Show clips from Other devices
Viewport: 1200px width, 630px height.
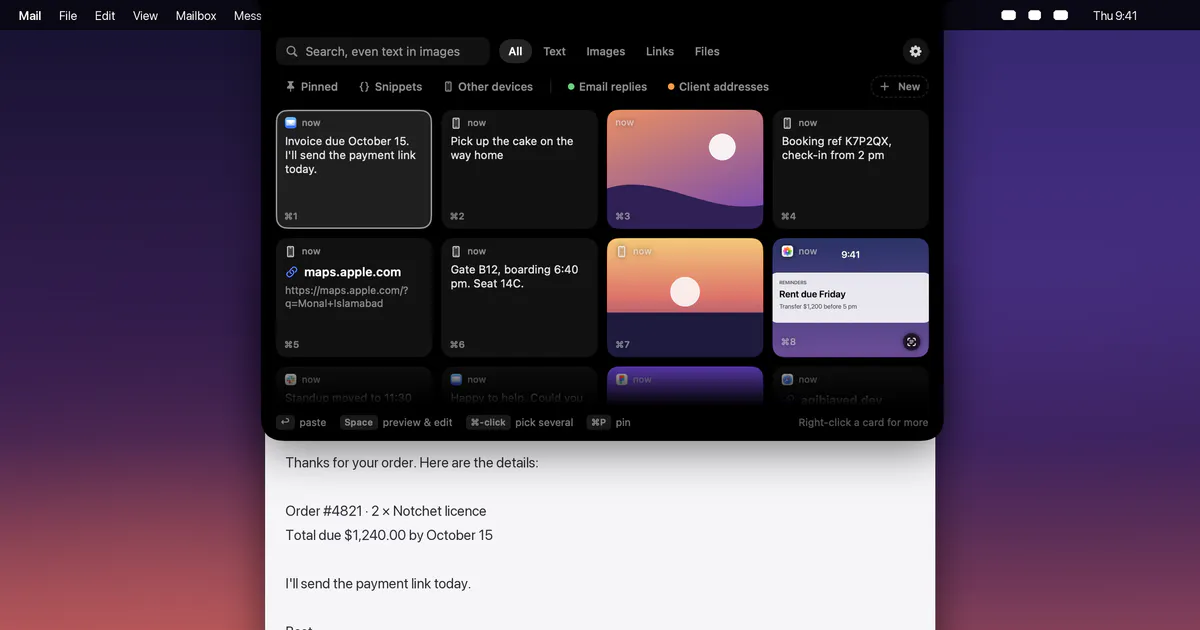pyautogui.click(x=488, y=87)
